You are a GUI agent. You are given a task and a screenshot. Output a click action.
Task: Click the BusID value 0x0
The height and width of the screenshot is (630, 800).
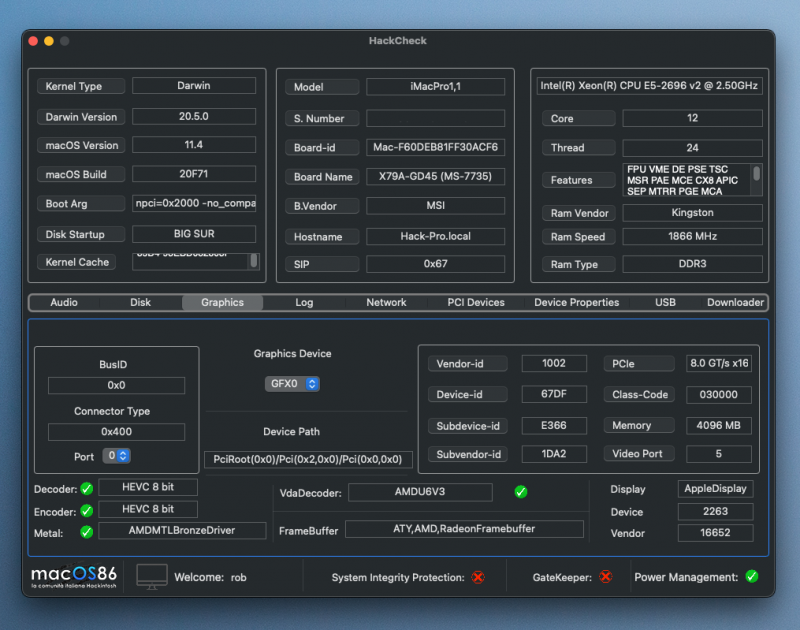116,385
